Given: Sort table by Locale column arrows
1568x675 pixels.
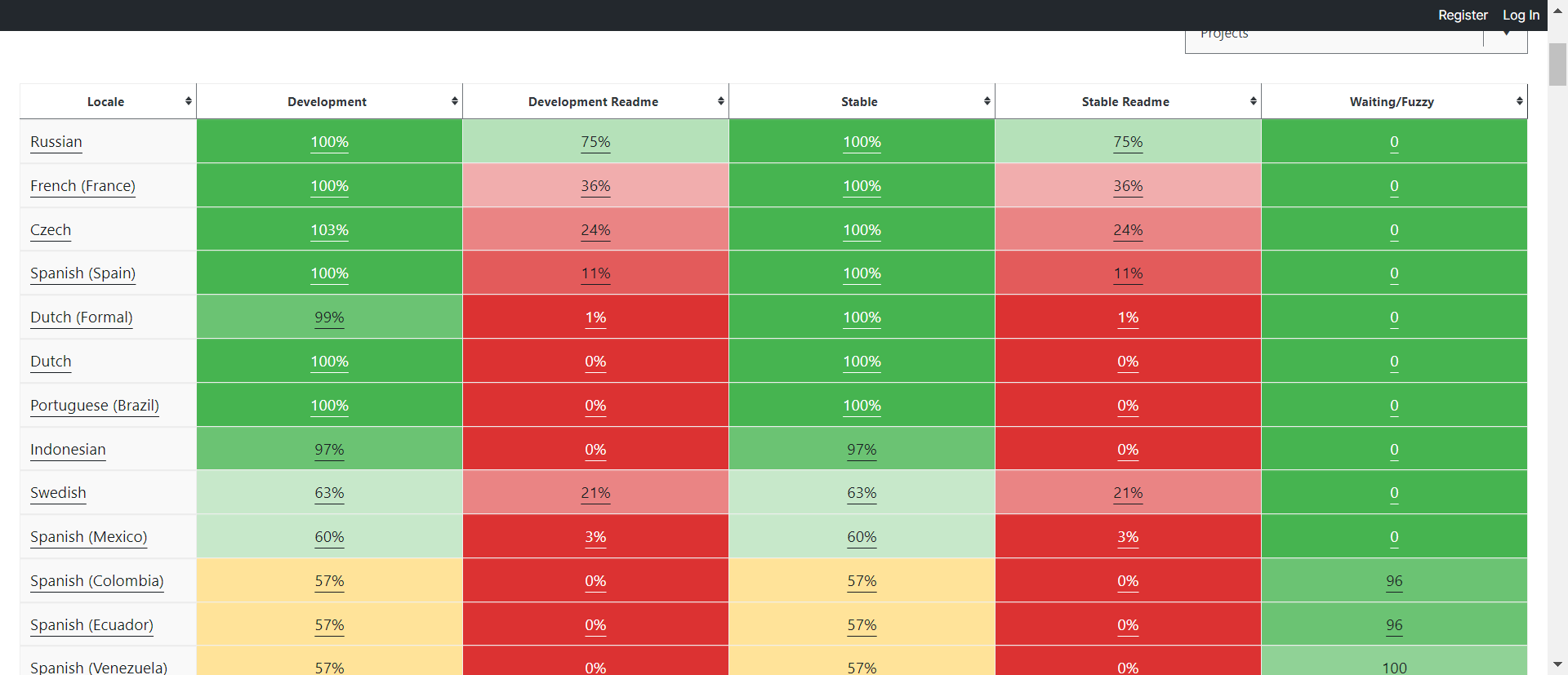Looking at the screenshot, I should pos(189,101).
